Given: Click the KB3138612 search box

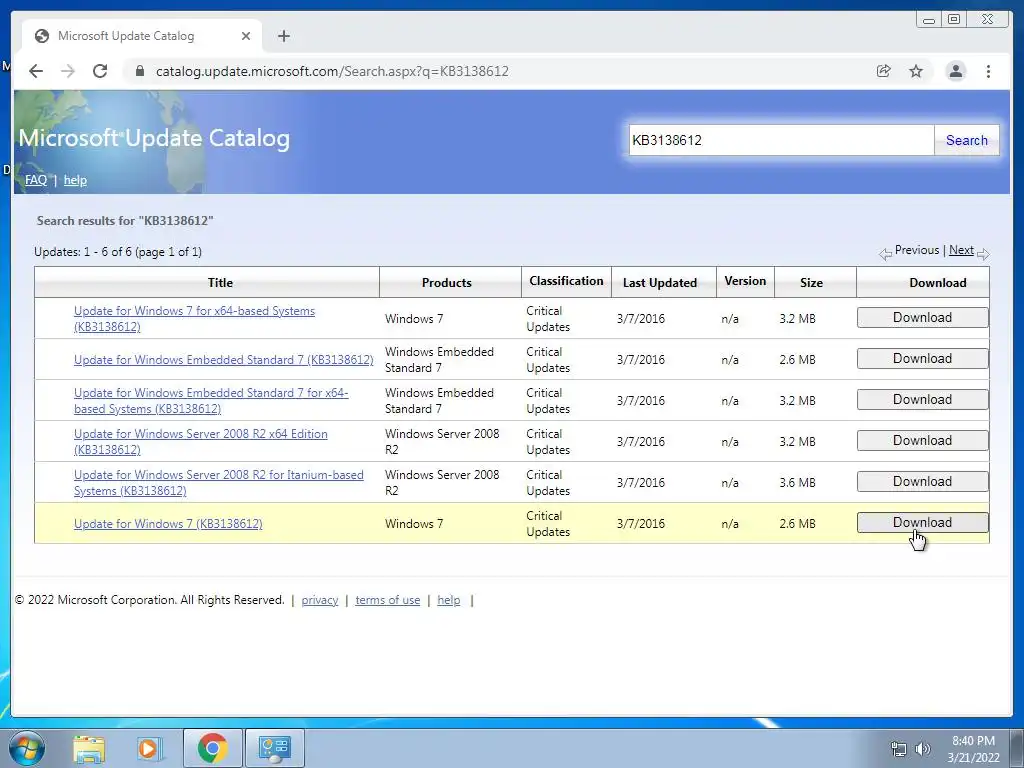Looking at the screenshot, I should point(781,140).
